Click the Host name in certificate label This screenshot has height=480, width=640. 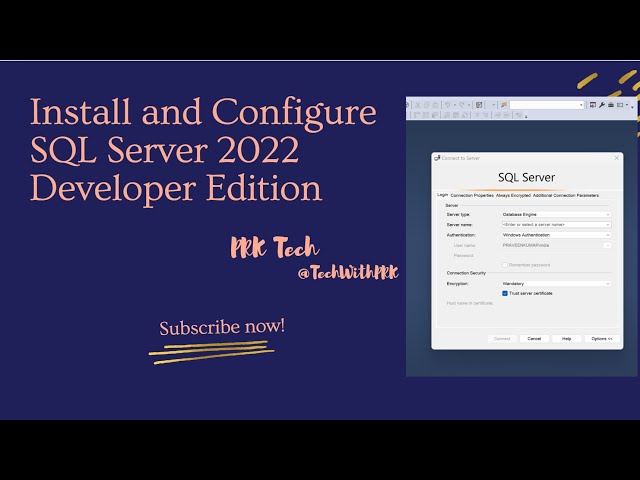click(x=470, y=303)
